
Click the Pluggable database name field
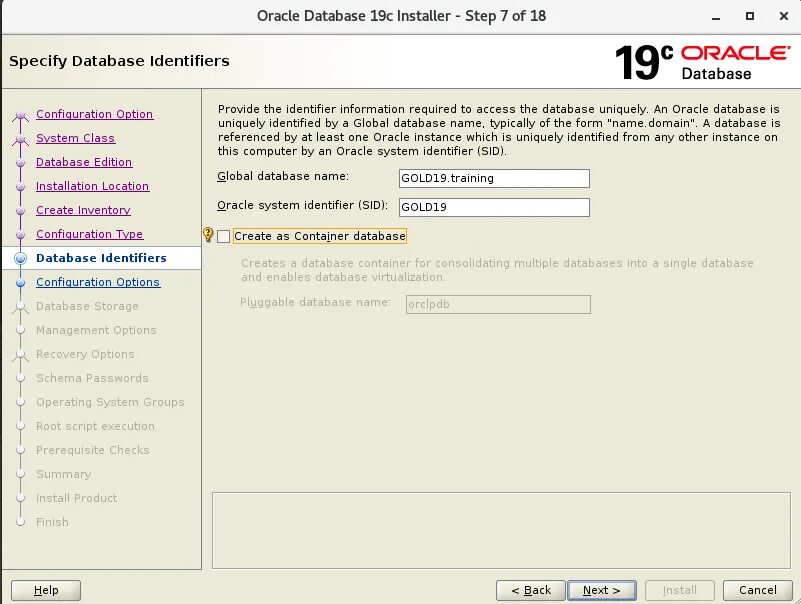tap(498, 304)
